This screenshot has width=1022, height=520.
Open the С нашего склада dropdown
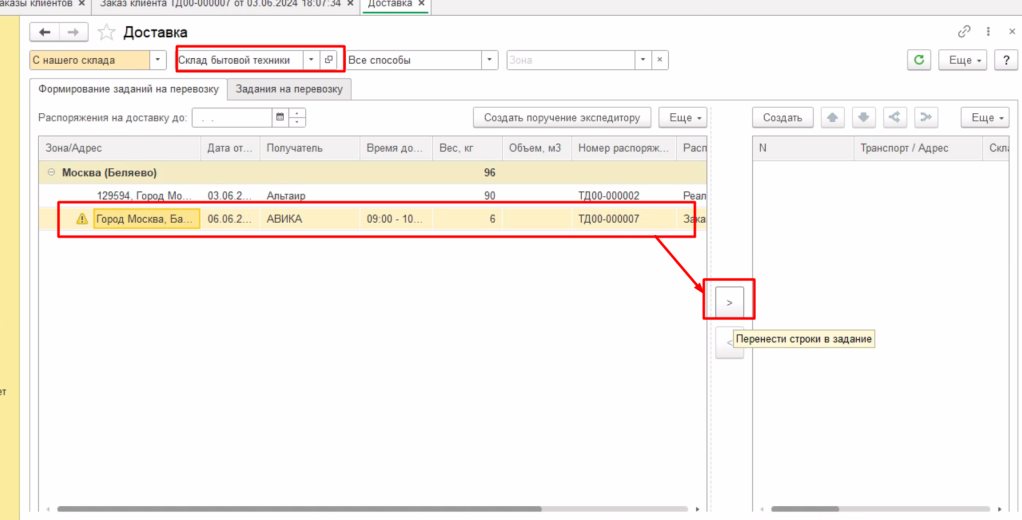(158, 60)
